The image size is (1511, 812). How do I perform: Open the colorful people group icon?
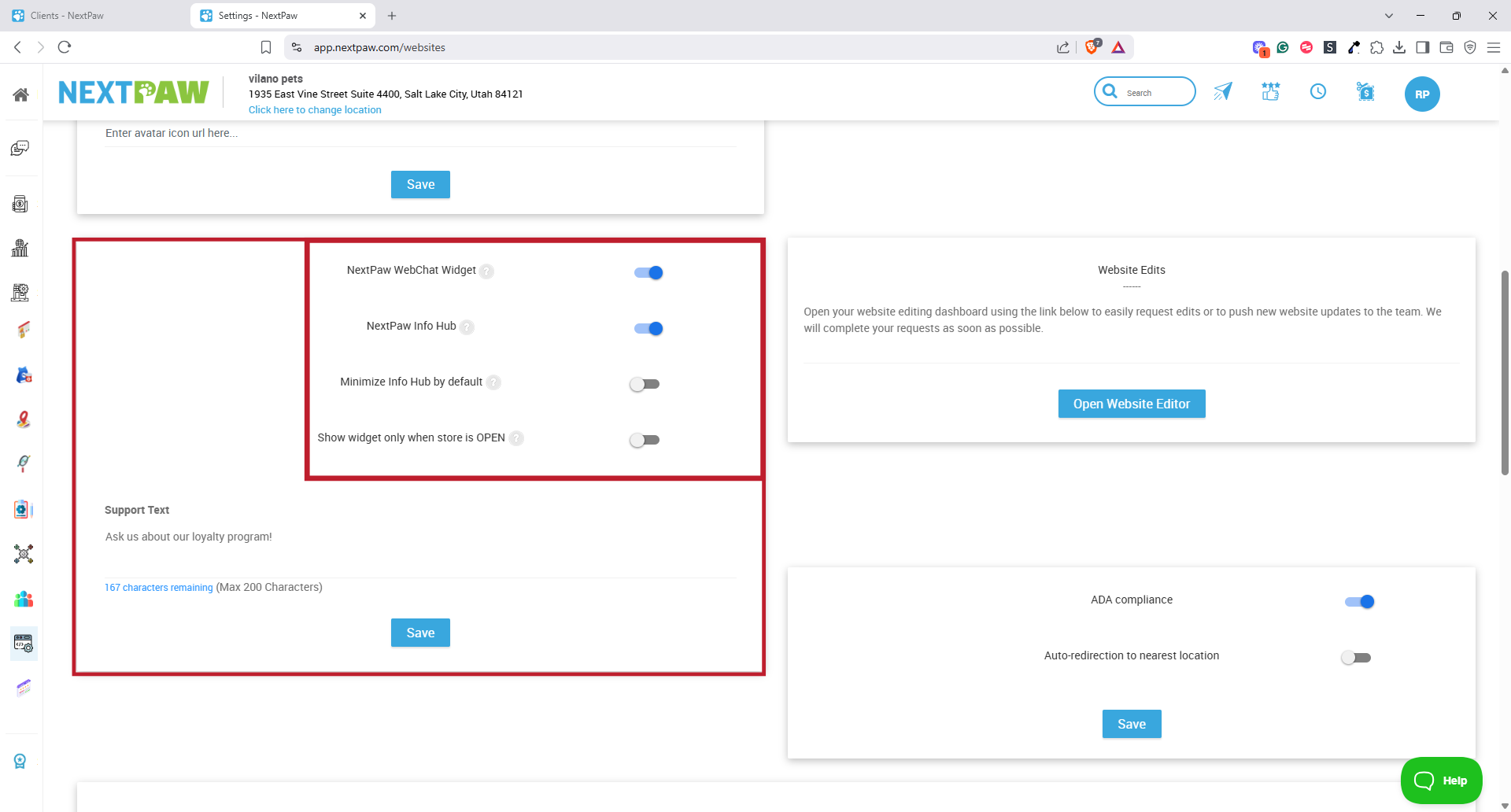click(24, 599)
